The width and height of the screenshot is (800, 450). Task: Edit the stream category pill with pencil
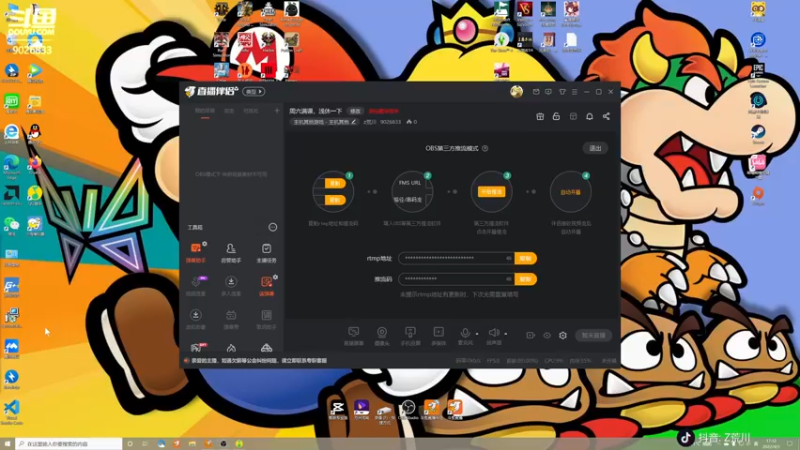324,122
